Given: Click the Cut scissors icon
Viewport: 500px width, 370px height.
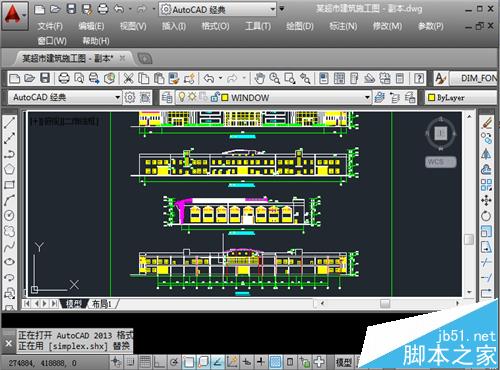Looking at the screenshot, I should pos(128,79).
